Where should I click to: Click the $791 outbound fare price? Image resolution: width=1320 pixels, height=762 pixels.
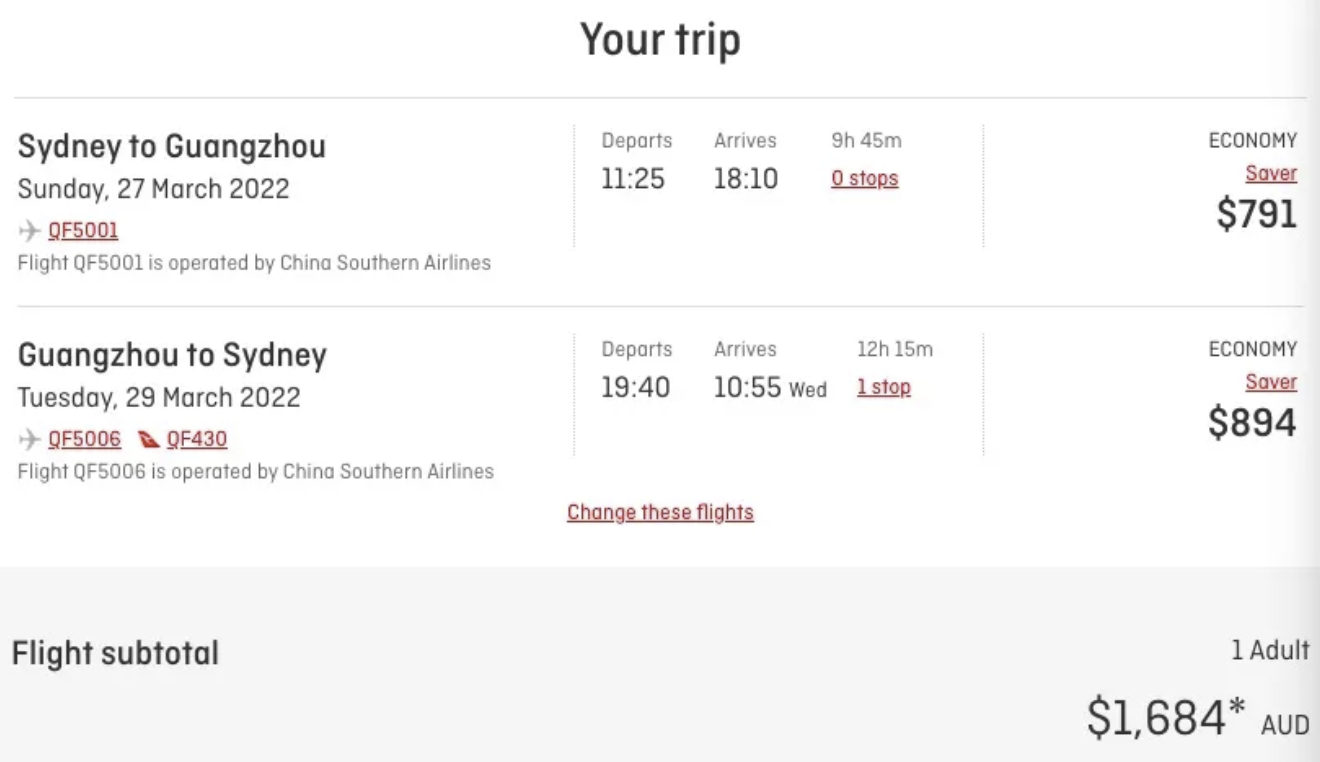(1257, 213)
